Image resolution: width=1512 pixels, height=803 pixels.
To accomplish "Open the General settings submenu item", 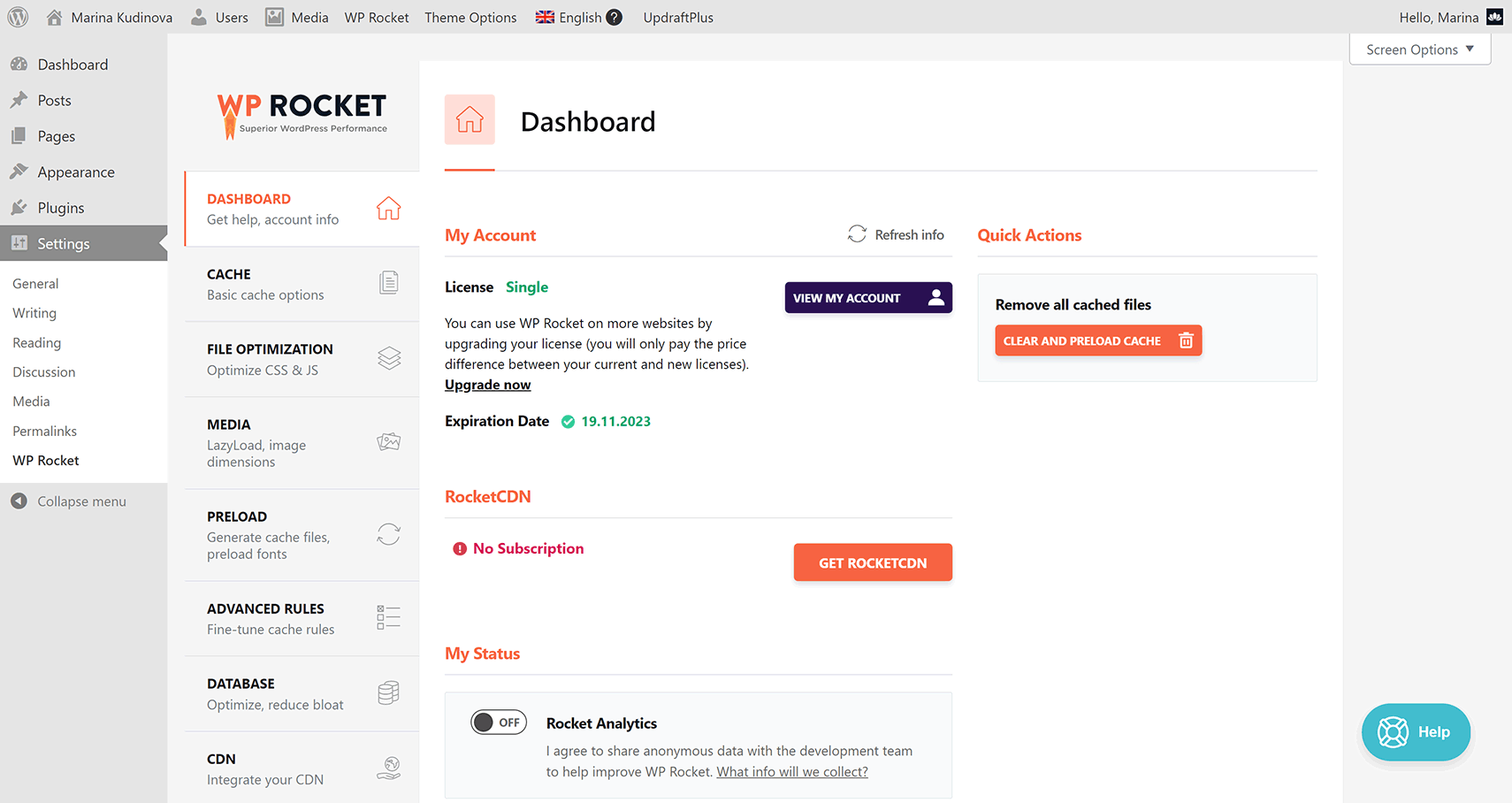I will click(x=35, y=284).
